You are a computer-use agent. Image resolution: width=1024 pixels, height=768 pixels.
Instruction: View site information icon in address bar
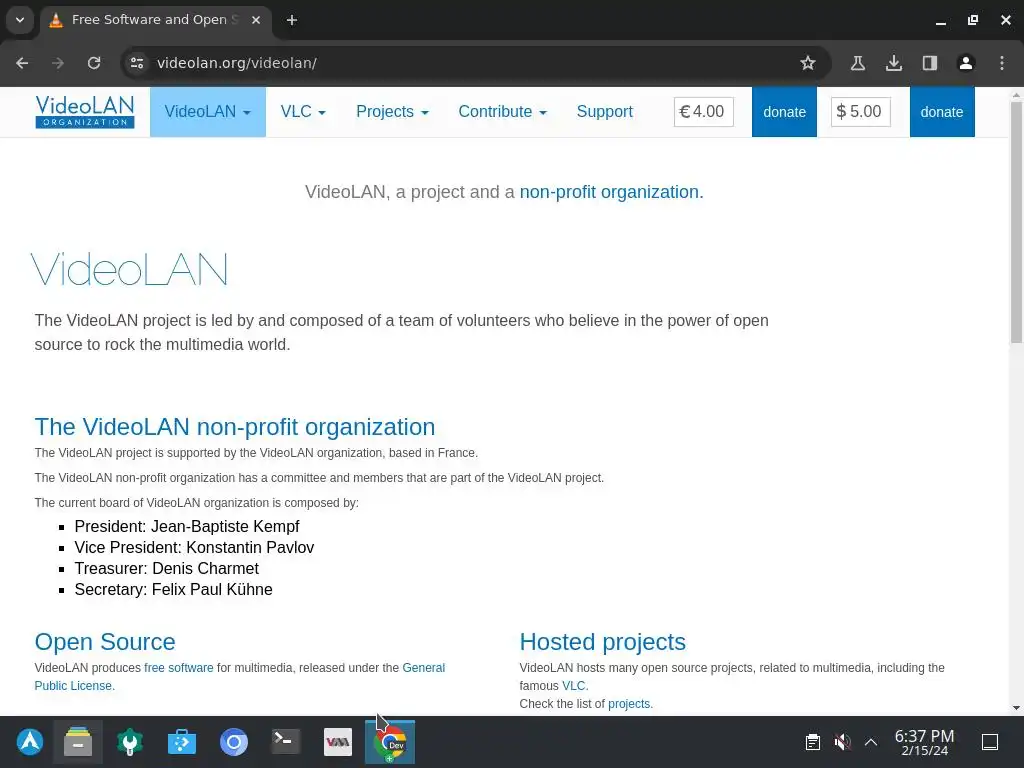coord(137,63)
